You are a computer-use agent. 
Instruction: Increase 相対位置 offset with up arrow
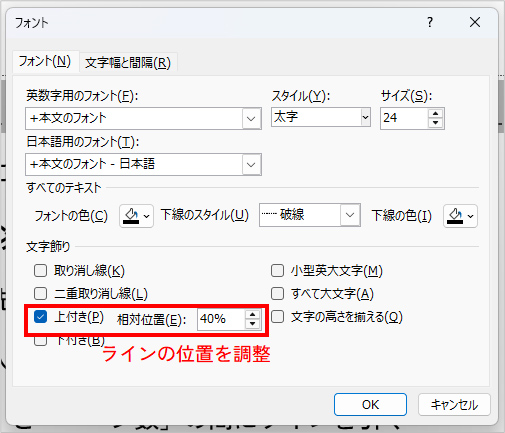pyautogui.click(x=253, y=315)
